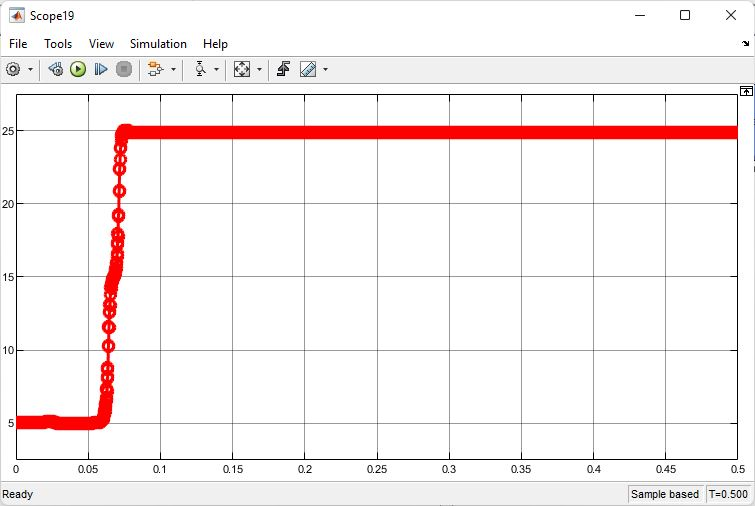Image resolution: width=755 pixels, height=506 pixels.
Task: Click the Sample based status label
Action: point(664,495)
